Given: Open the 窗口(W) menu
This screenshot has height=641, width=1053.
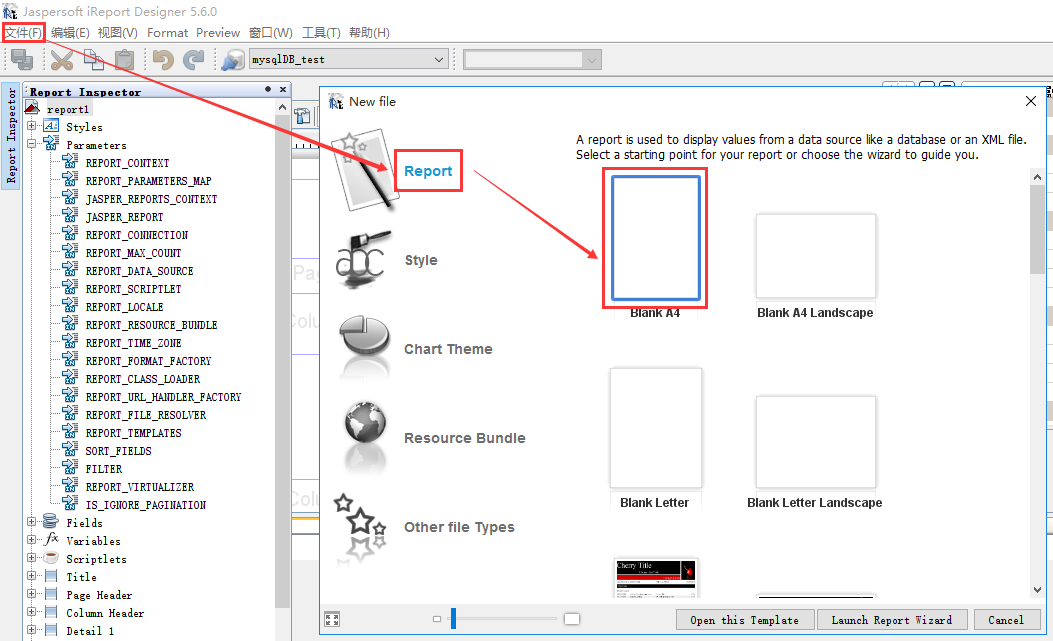Looking at the screenshot, I should (271, 32).
